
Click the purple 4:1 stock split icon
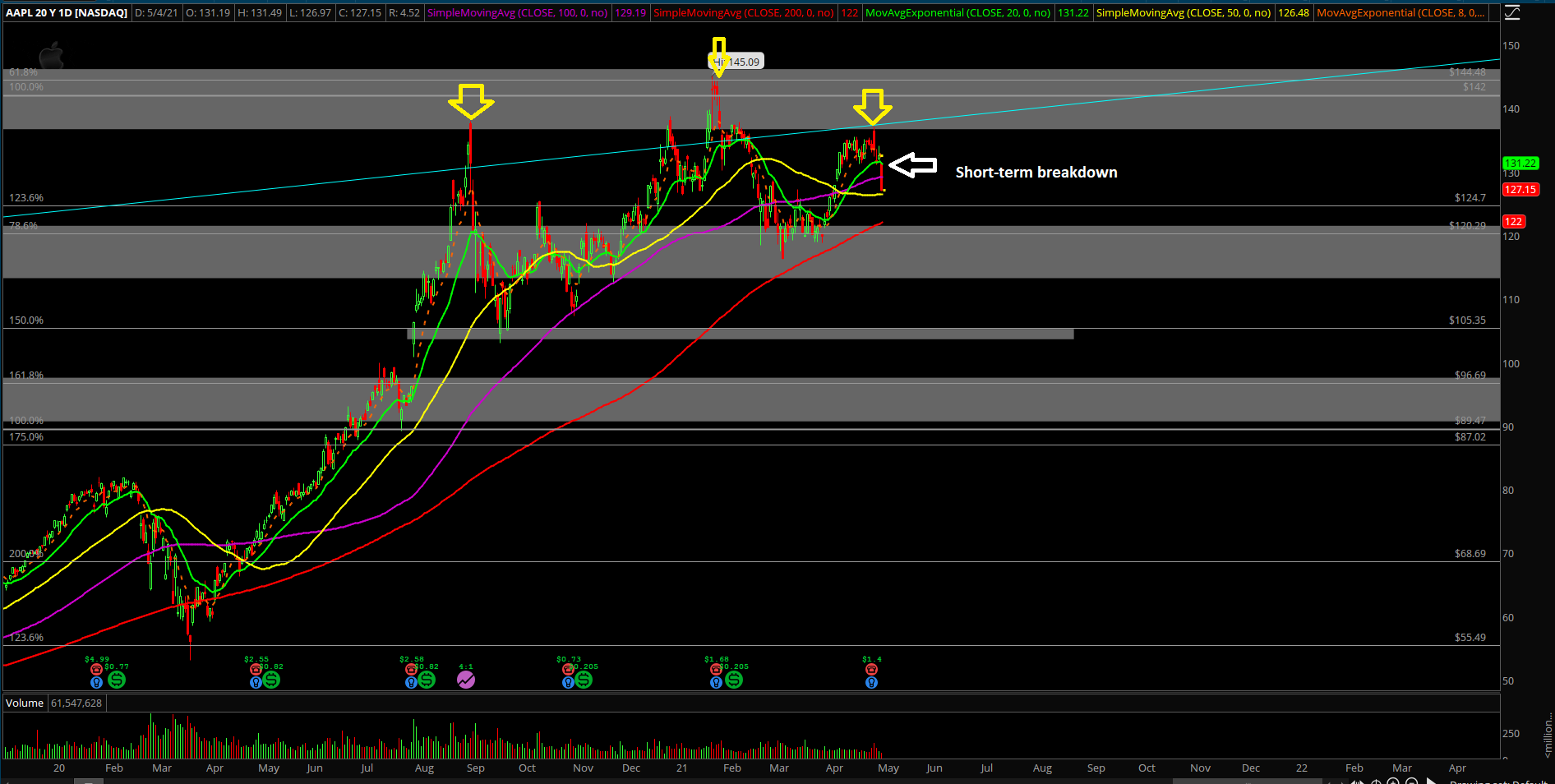(466, 680)
